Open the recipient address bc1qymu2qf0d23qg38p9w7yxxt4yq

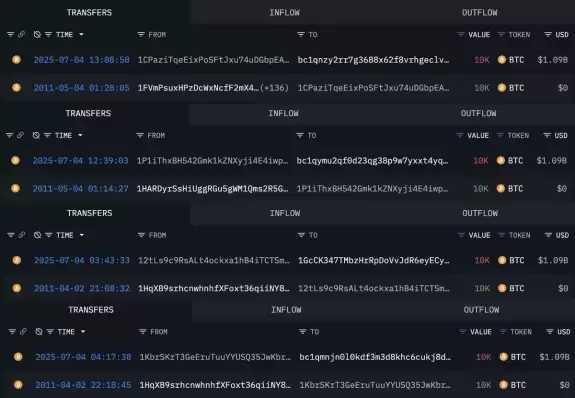tap(372, 161)
